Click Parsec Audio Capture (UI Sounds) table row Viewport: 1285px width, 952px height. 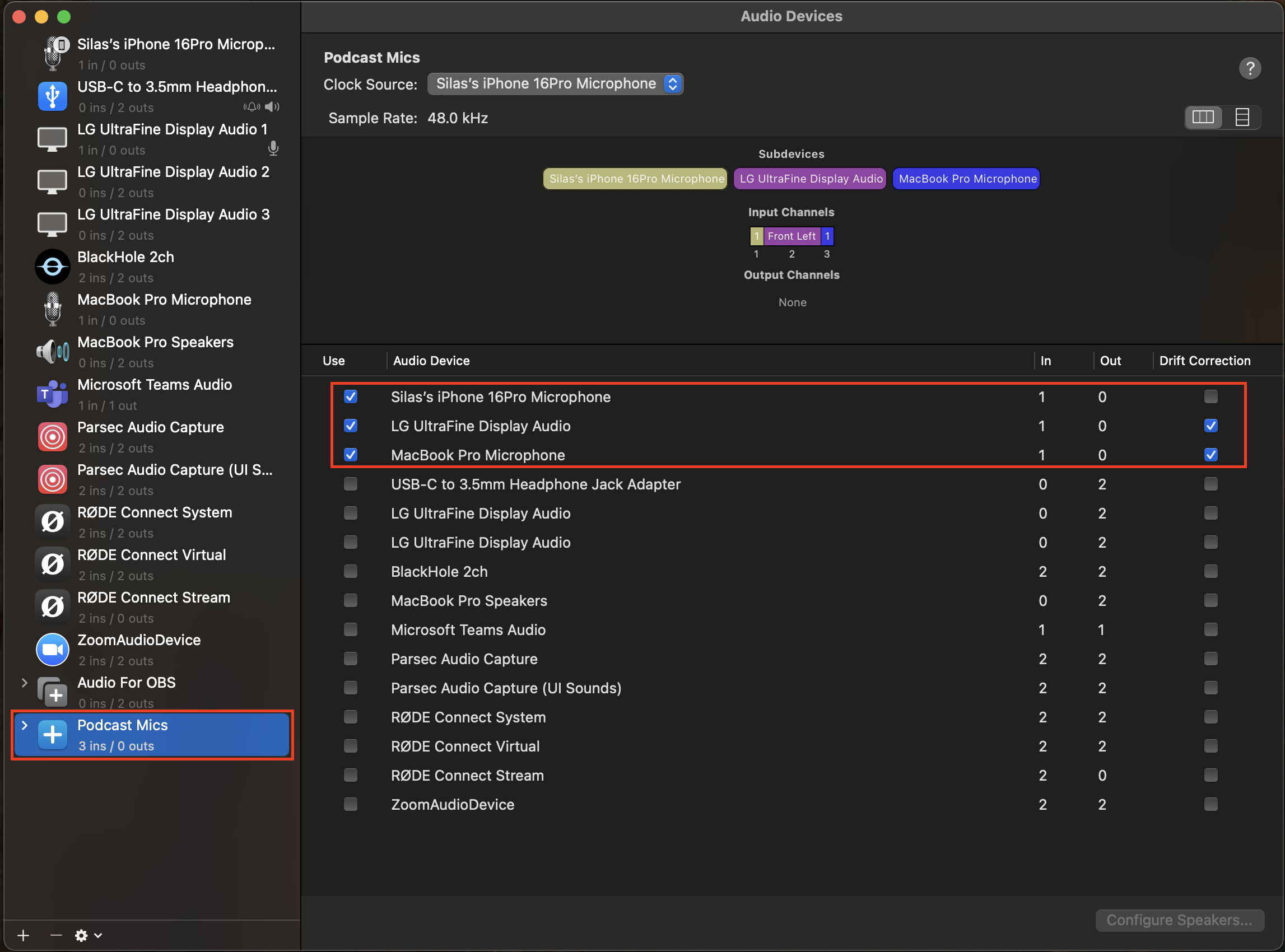792,688
